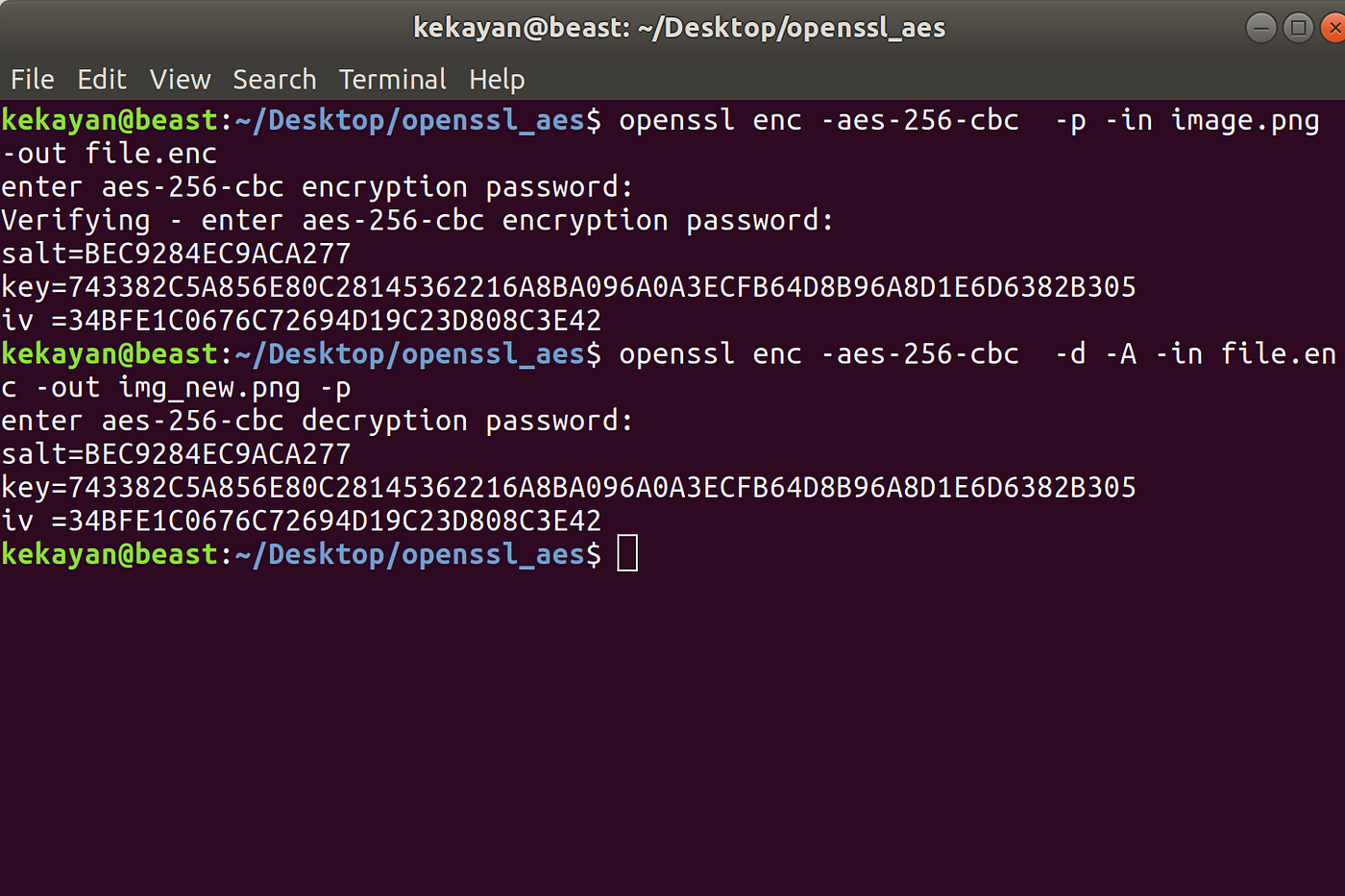Click the filename file.enc in the output
The height and width of the screenshot is (896, 1345).
tap(150, 153)
